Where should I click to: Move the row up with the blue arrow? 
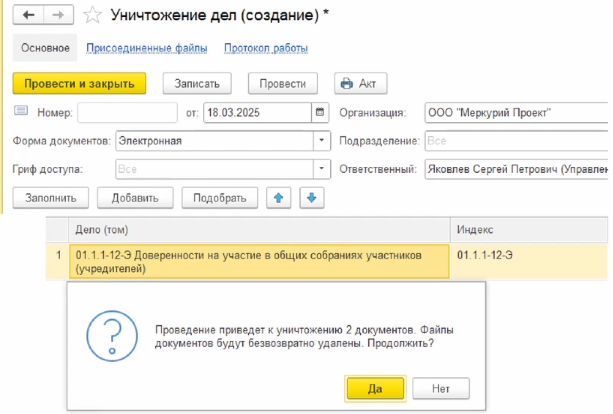click(x=278, y=198)
